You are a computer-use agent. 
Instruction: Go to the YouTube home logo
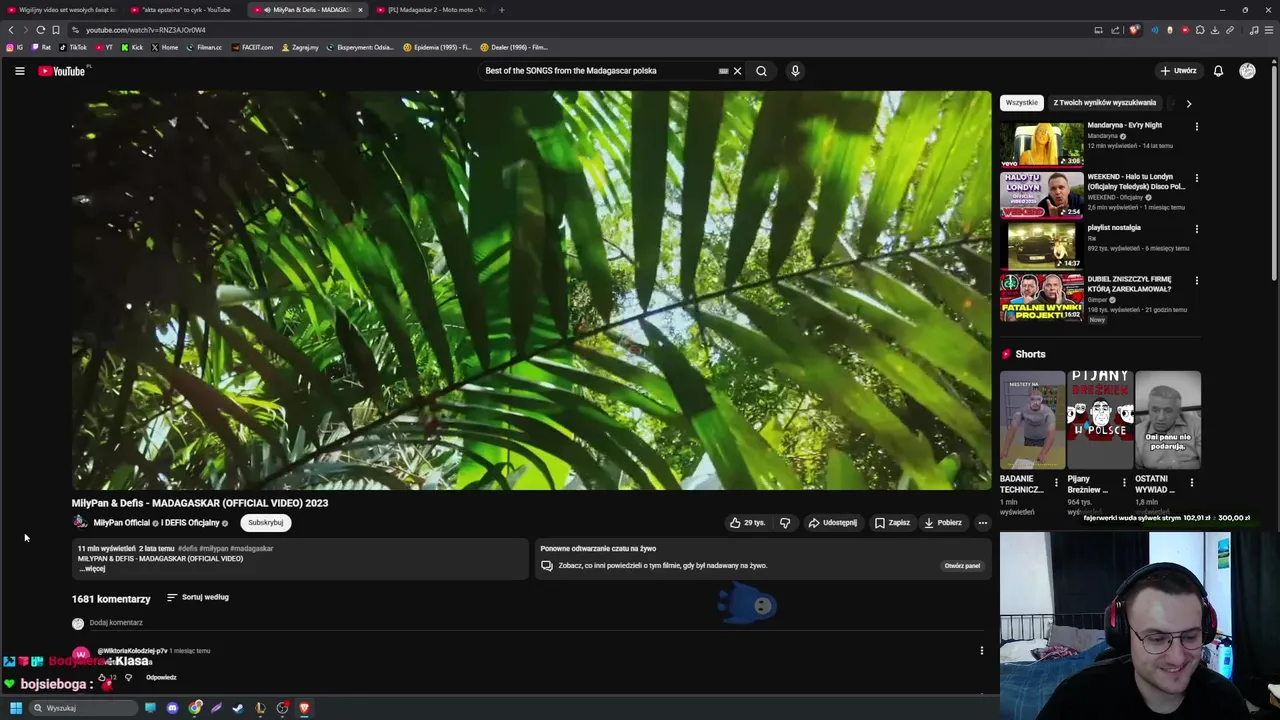62,71
